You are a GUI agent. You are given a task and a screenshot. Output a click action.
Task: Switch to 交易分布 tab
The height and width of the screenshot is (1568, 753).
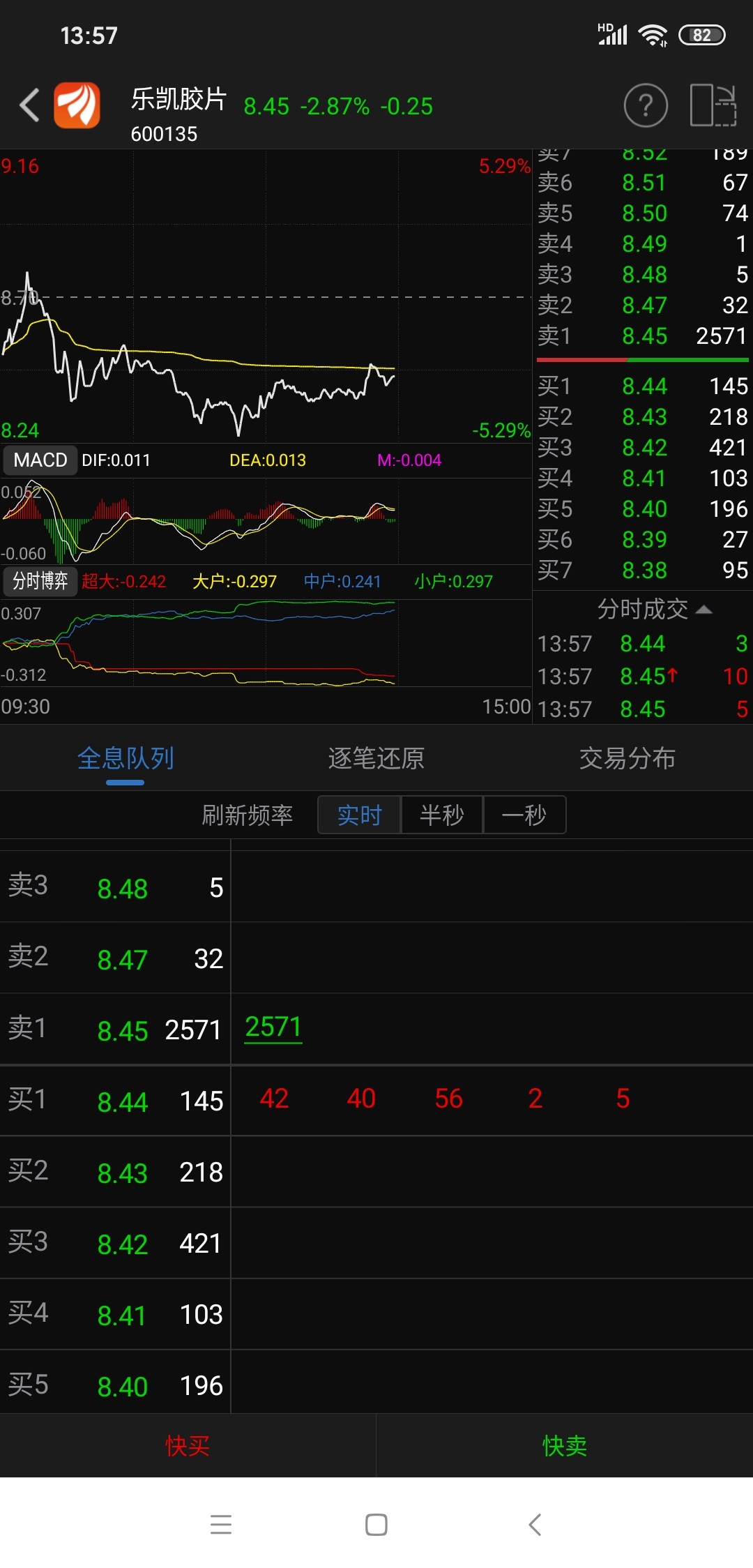click(x=627, y=758)
